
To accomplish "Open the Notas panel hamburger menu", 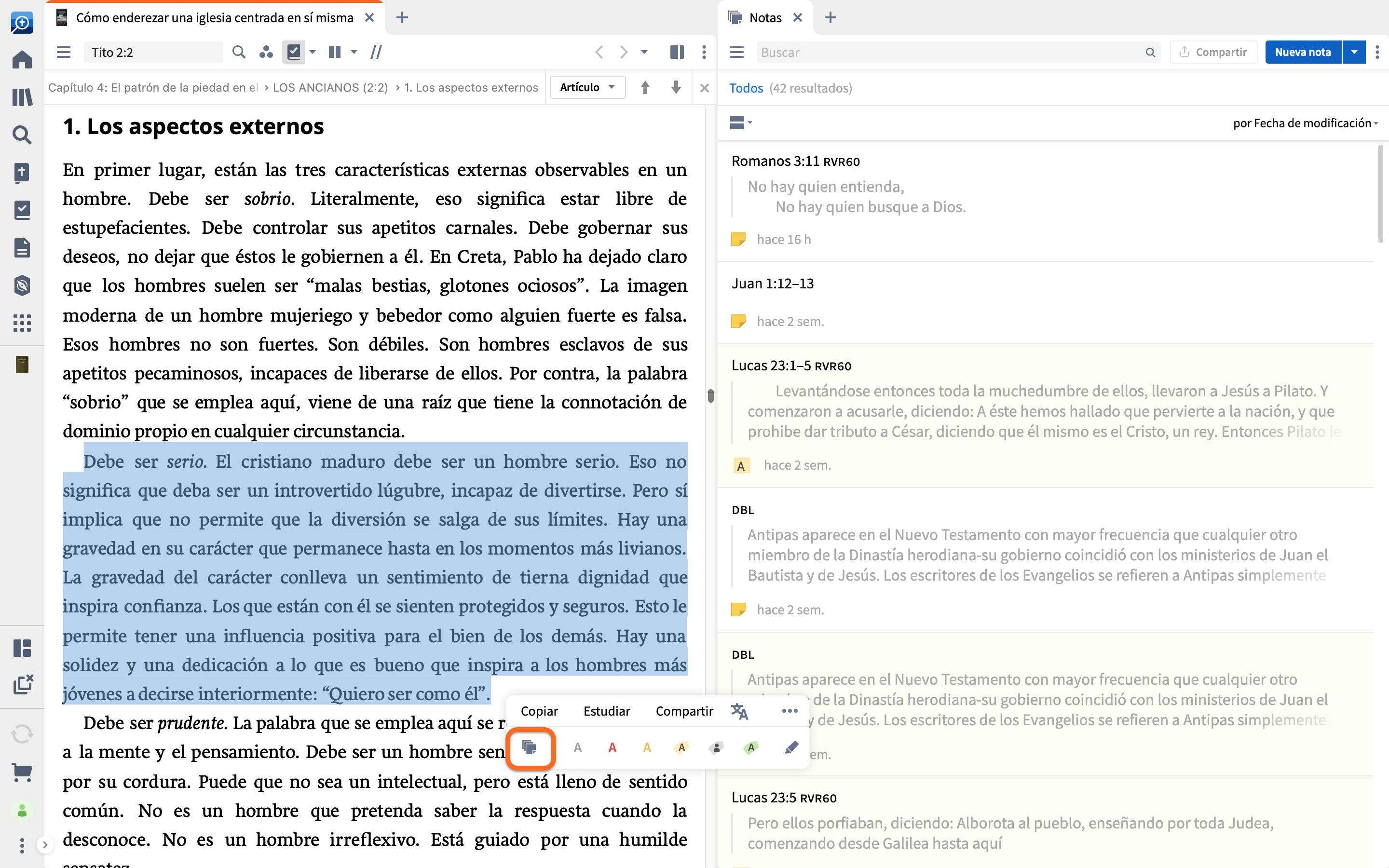I will (737, 52).
